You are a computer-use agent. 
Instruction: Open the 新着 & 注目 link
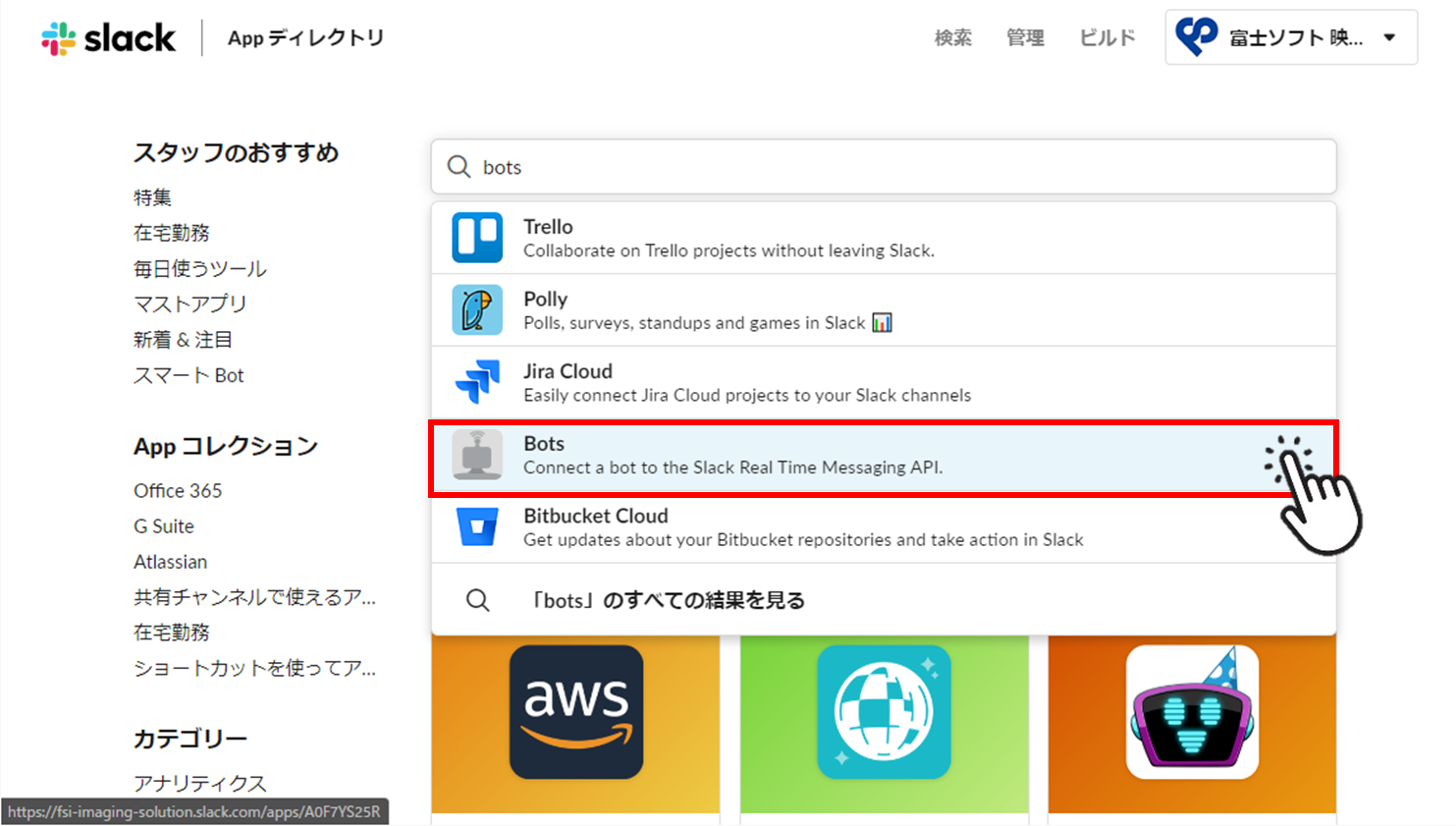pos(183,340)
